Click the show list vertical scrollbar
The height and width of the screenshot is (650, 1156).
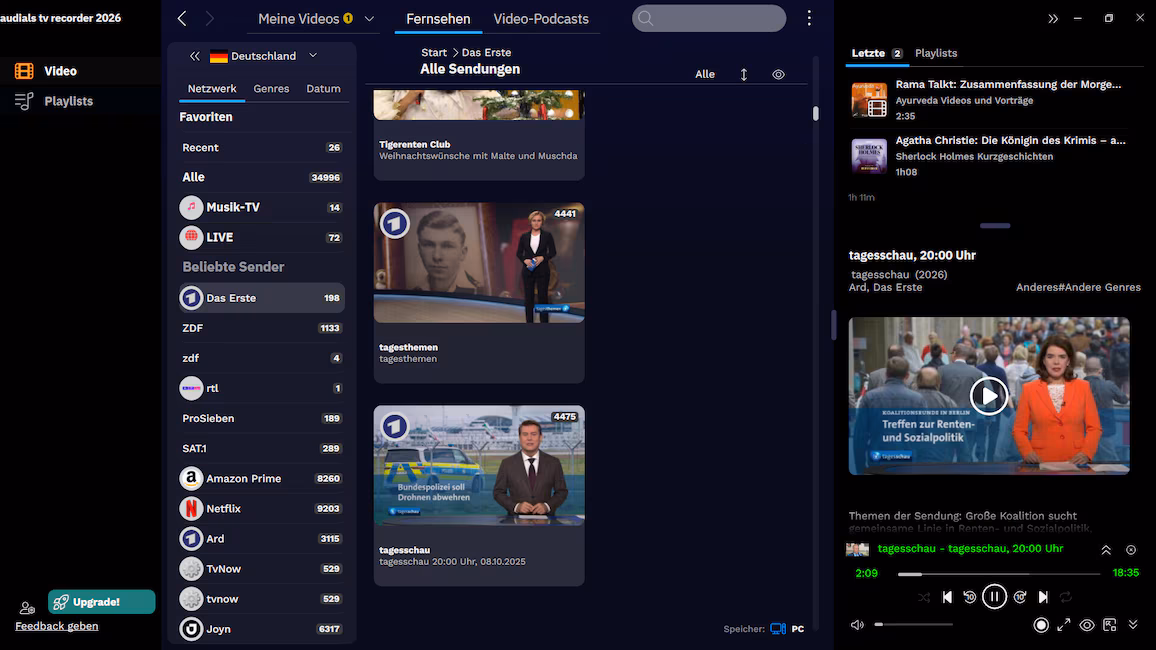(815, 113)
